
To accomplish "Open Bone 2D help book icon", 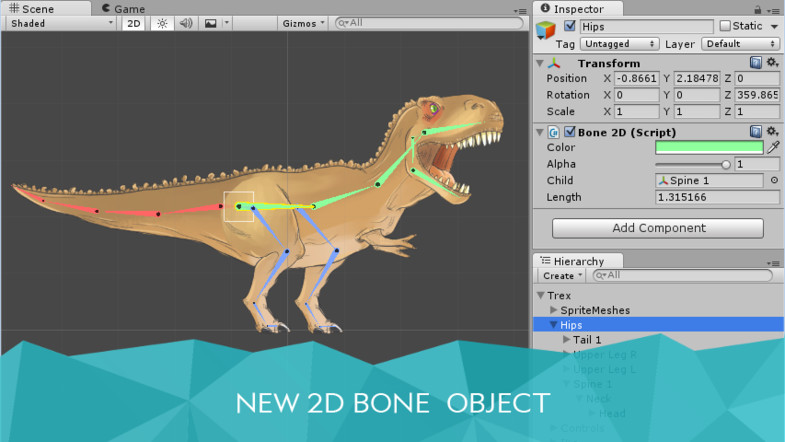I will (756, 132).
